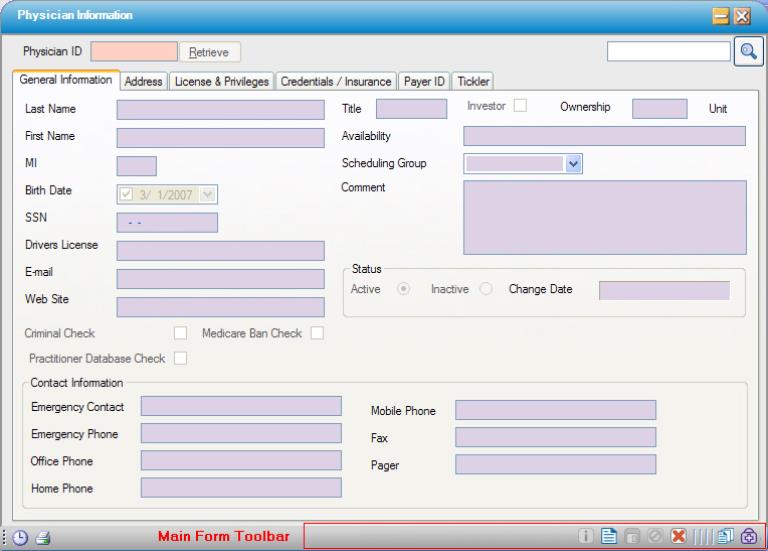Click the Physician ID input field
The image size is (768, 551).
[x=133, y=51]
